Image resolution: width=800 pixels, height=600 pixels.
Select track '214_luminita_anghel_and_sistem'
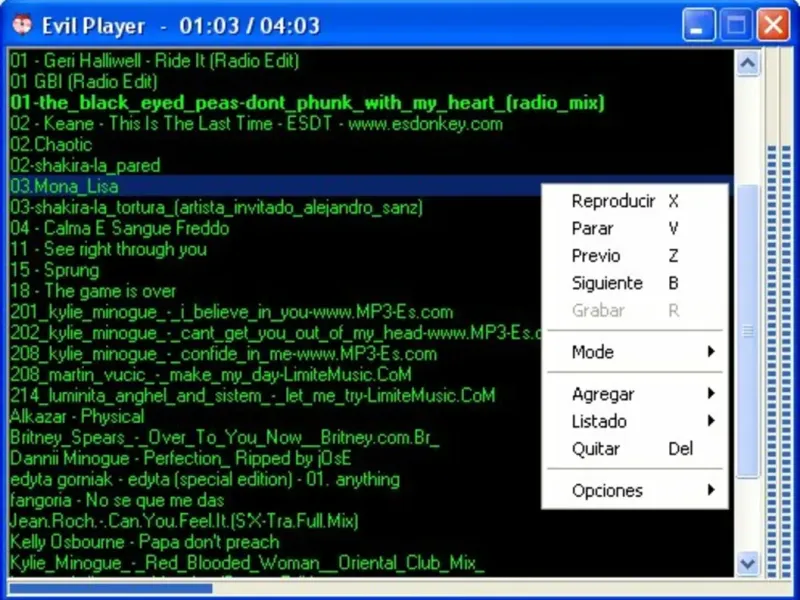tap(253, 395)
